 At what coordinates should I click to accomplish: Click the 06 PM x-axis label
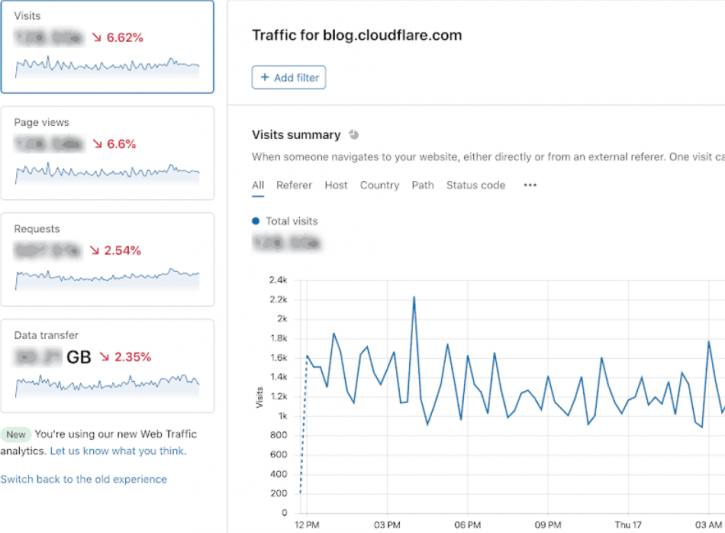click(467, 525)
